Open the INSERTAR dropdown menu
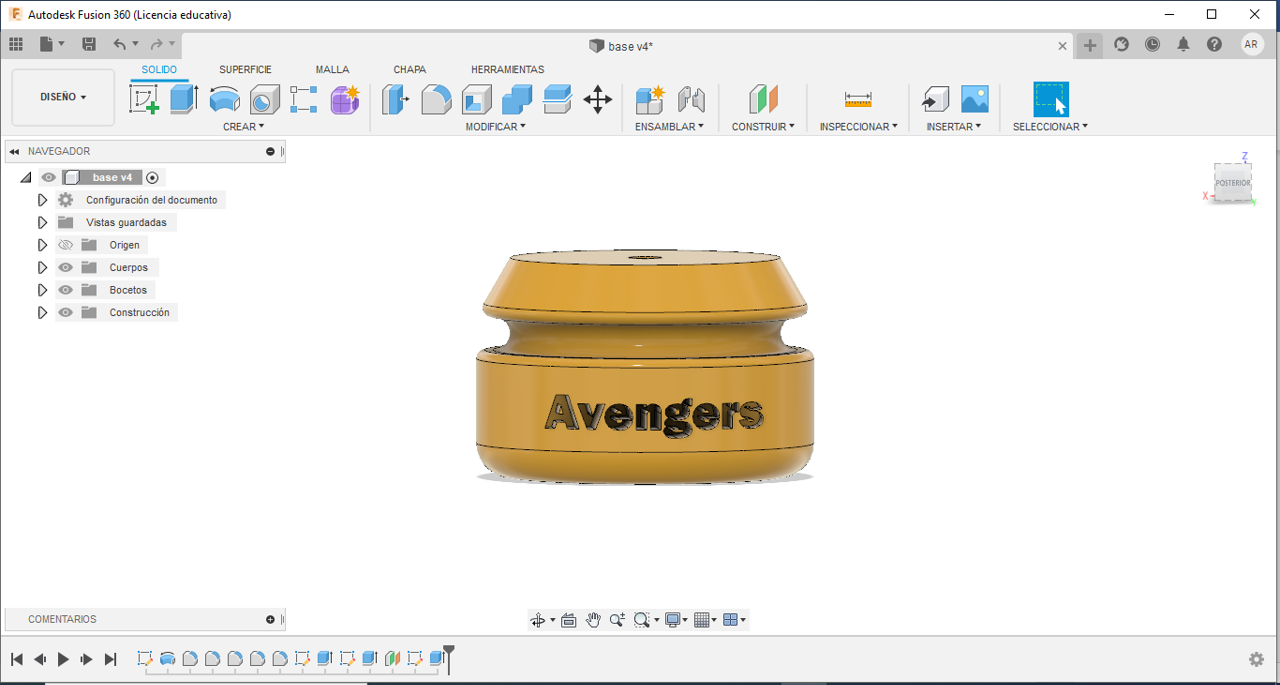This screenshot has width=1280, height=685. [954, 127]
